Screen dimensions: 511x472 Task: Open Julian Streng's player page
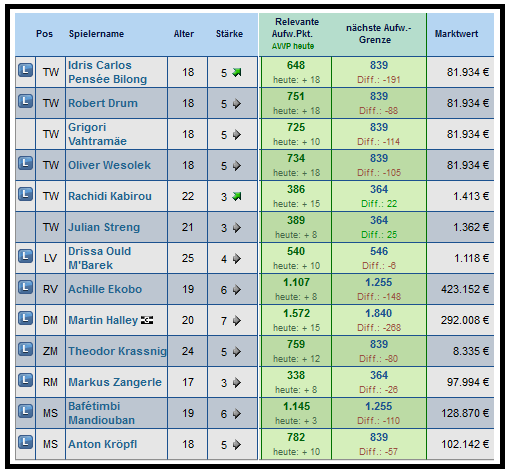pos(104,227)
